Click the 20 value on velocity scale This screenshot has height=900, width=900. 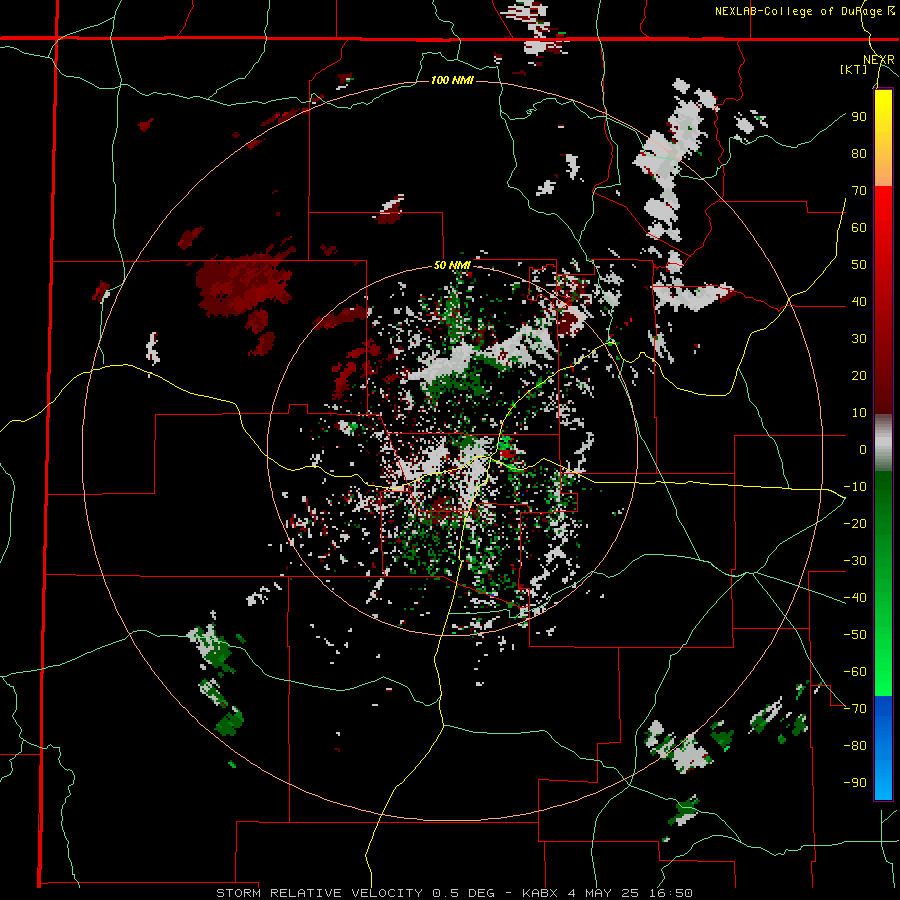click(859, 376)
